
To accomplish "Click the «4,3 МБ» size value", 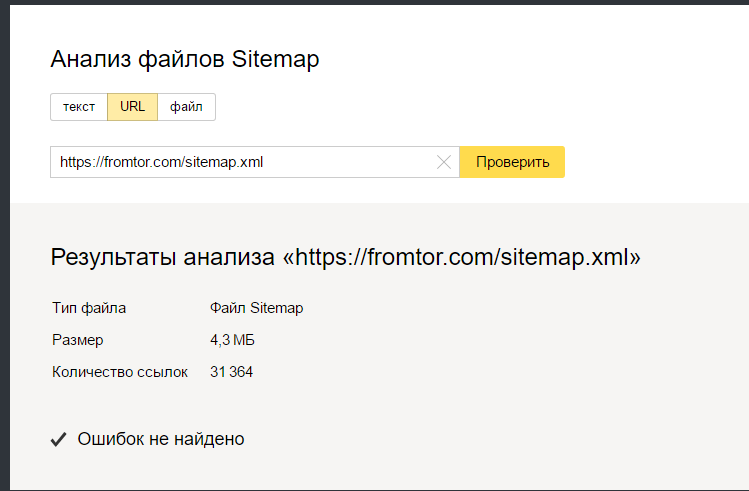I will coord(232,340).
